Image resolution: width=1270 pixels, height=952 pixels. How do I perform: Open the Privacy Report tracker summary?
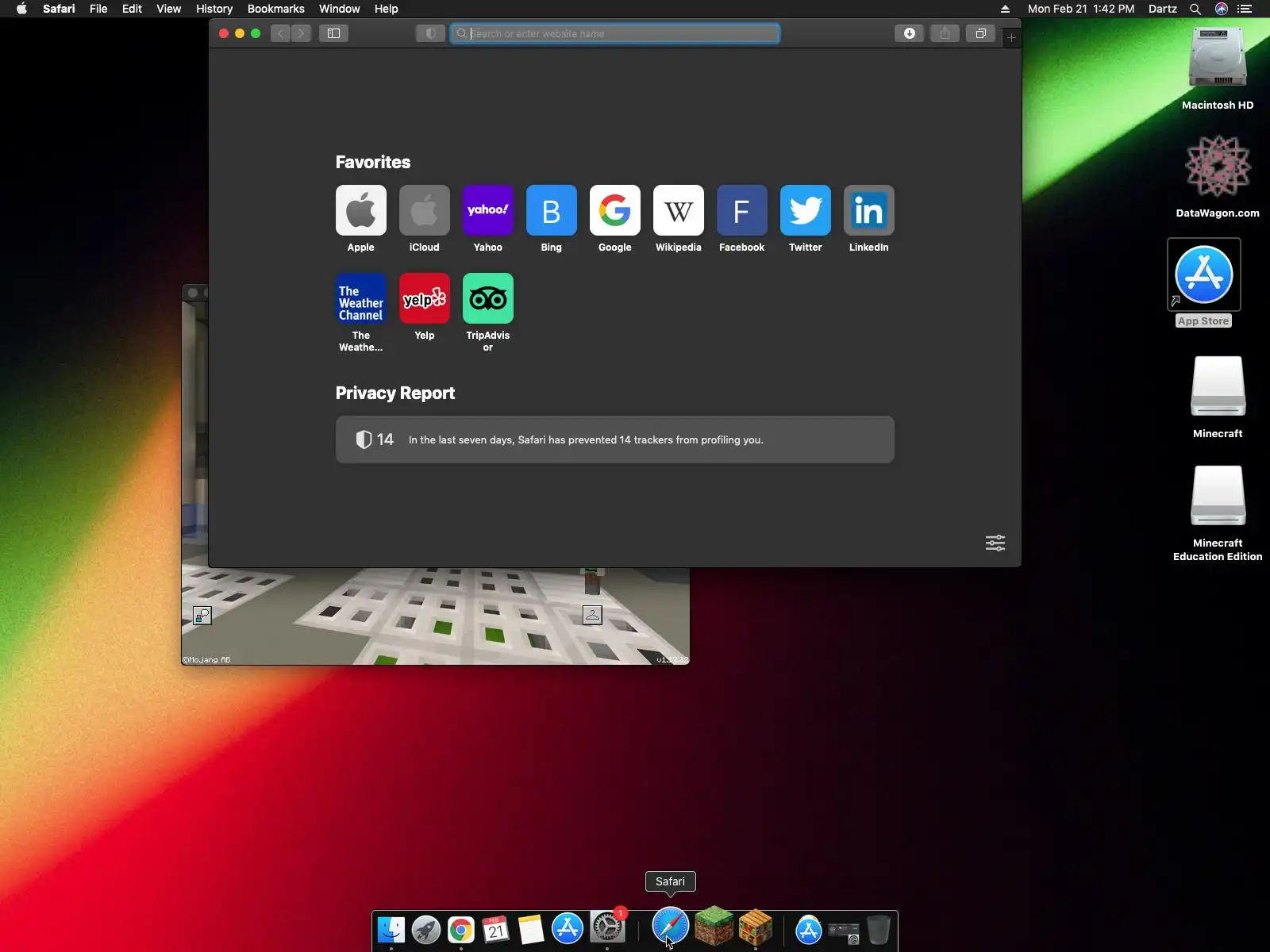coord(615,440)
